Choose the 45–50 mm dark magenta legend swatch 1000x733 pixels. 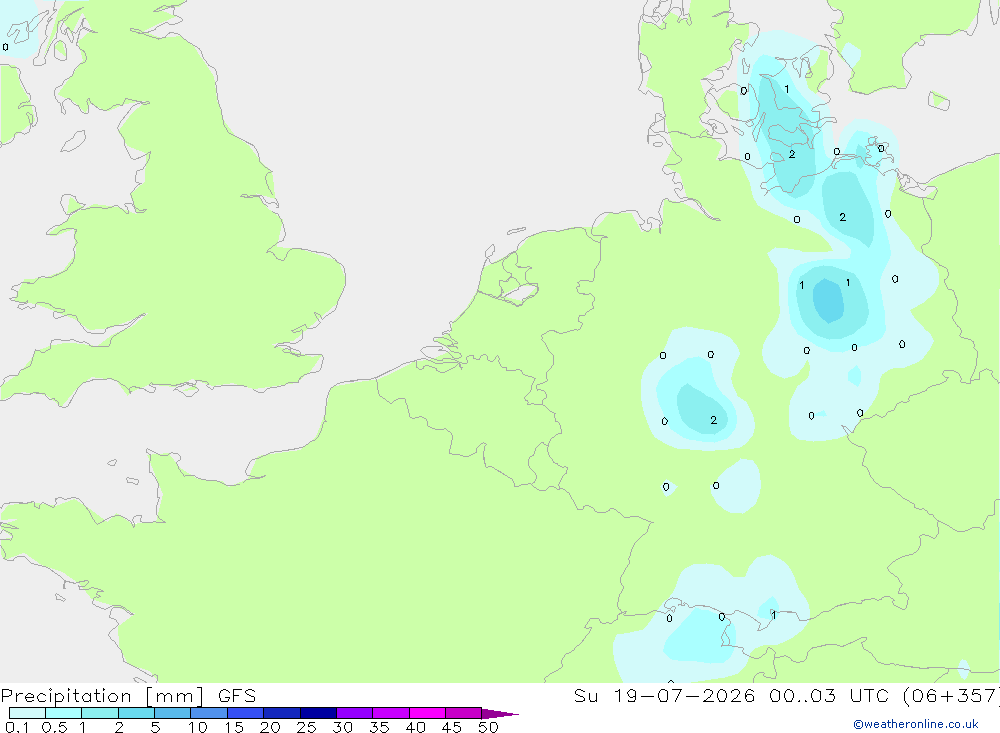point(464,713)
